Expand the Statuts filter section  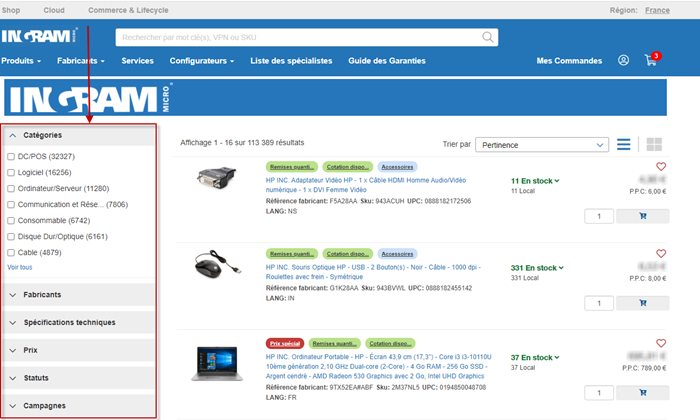pos(79,378)
